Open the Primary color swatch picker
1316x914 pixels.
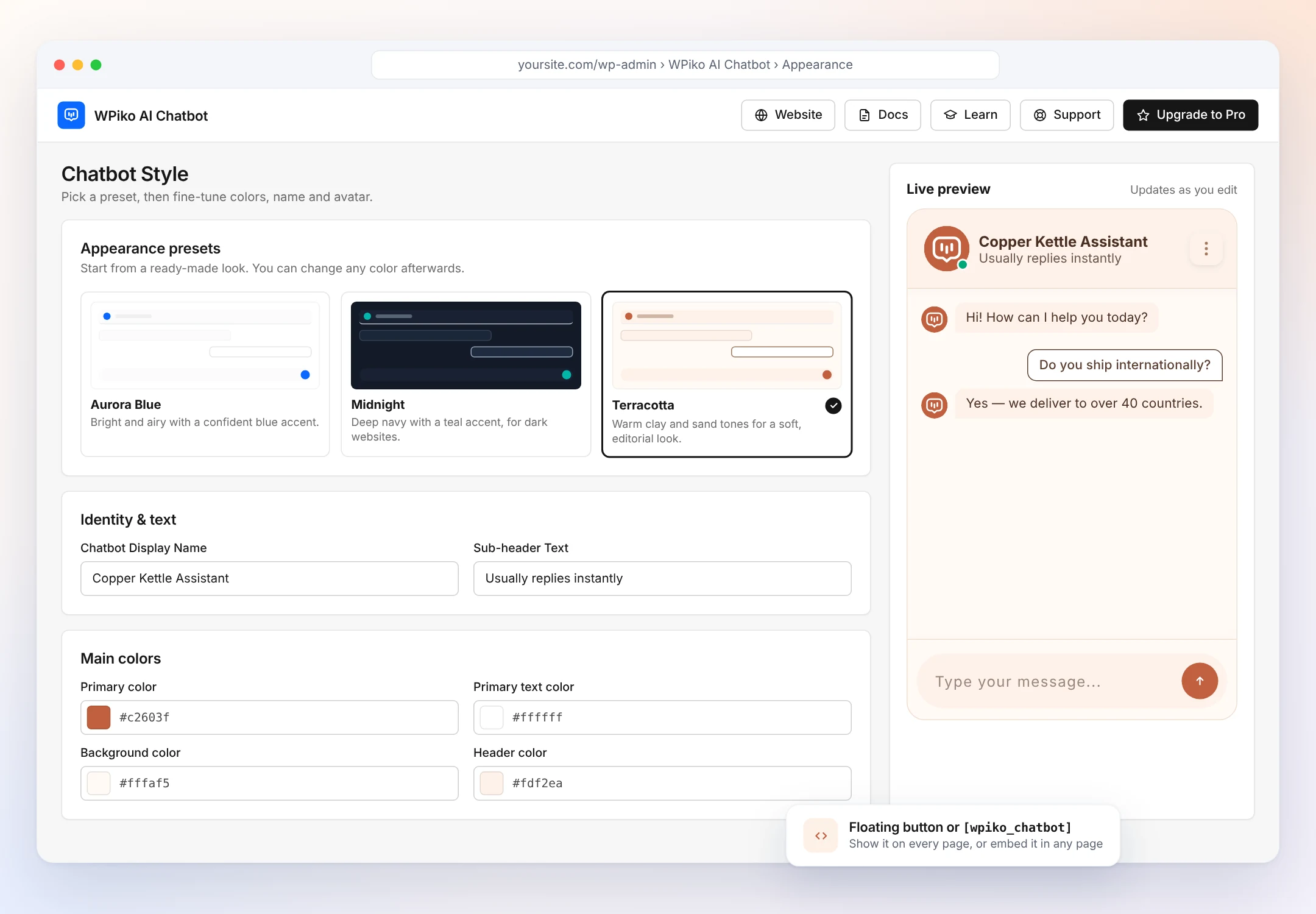99,717
